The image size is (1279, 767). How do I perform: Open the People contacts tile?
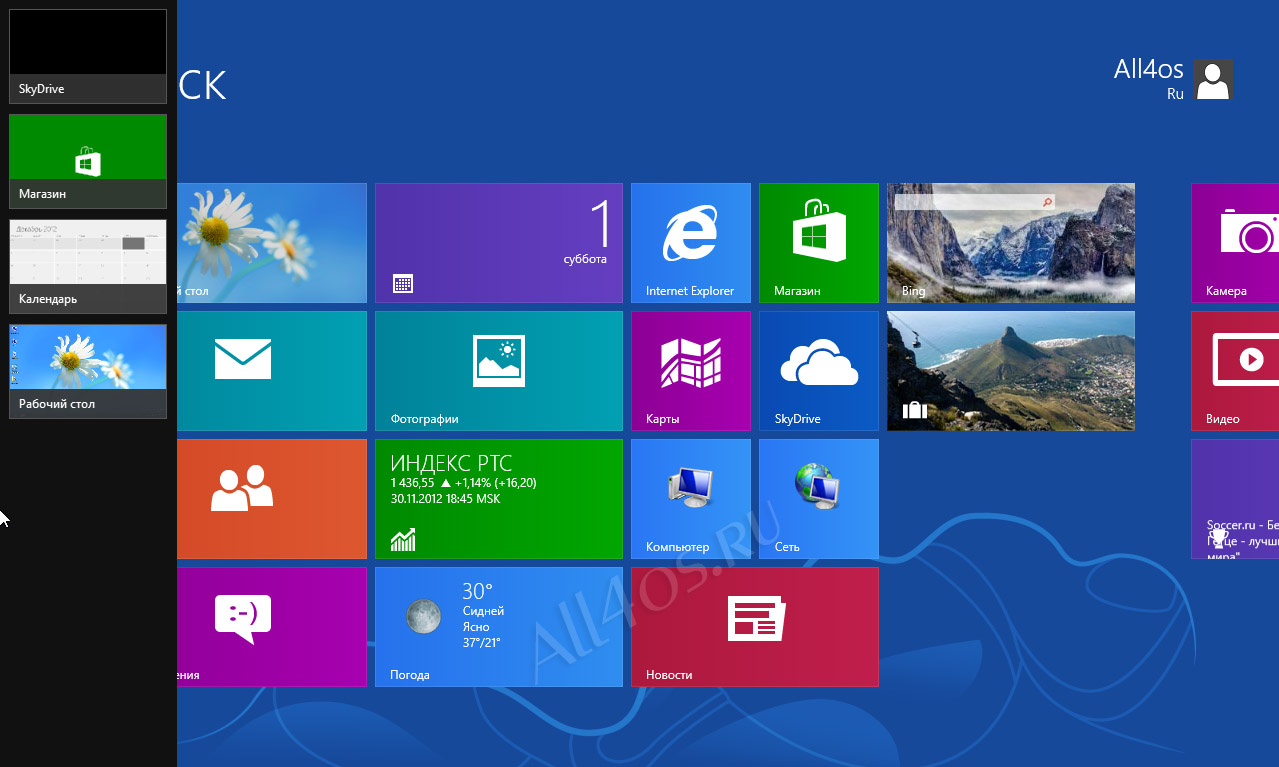[272, 499]
